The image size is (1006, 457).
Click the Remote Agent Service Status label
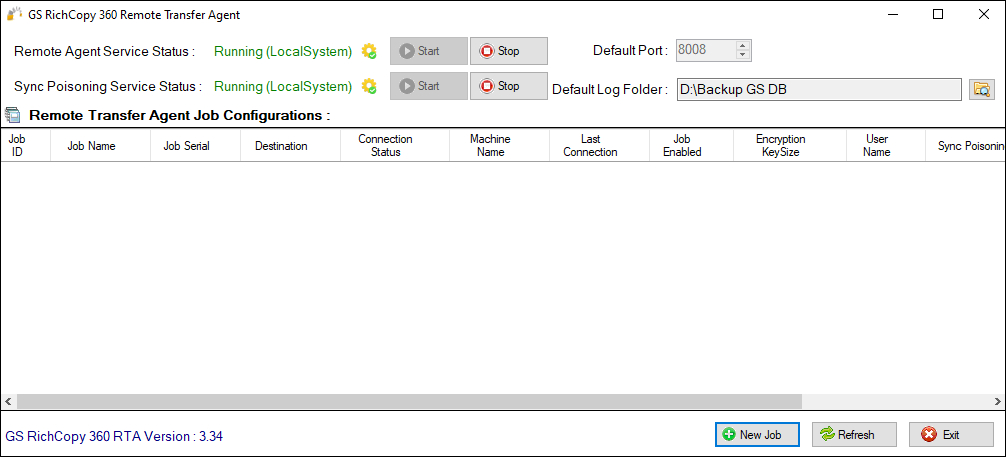[x=105, y=52]
